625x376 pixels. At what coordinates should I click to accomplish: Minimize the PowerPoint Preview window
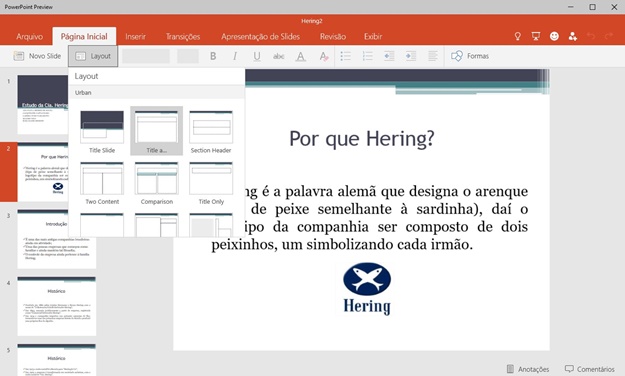point(571,7)
